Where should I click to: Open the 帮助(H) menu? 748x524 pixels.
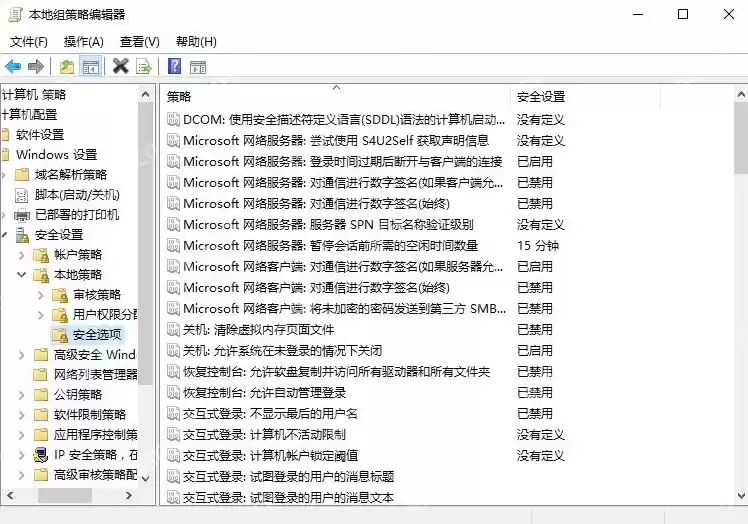pyautogui.click(x=196, y=42)
